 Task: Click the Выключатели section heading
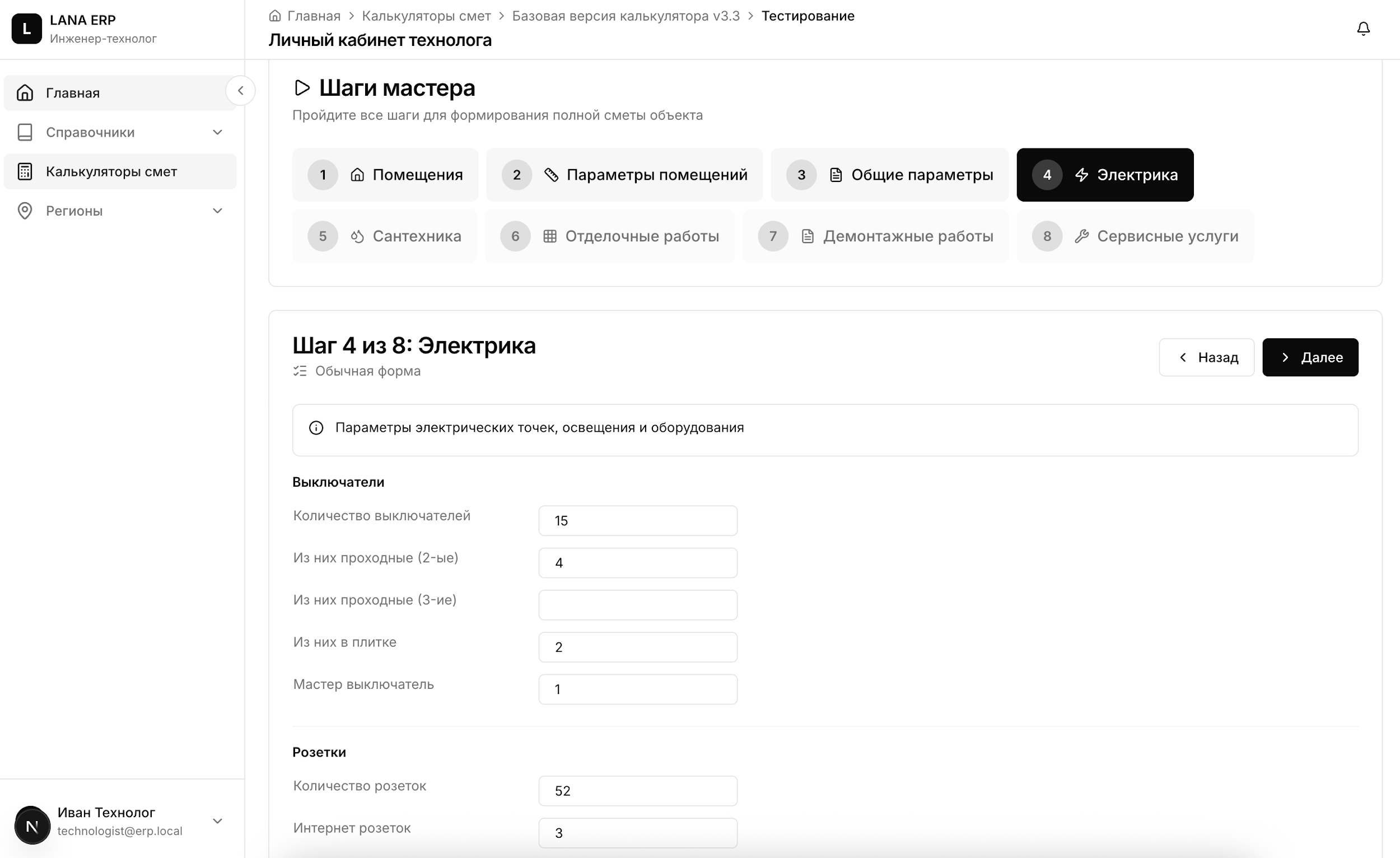(x=338, y=482)
